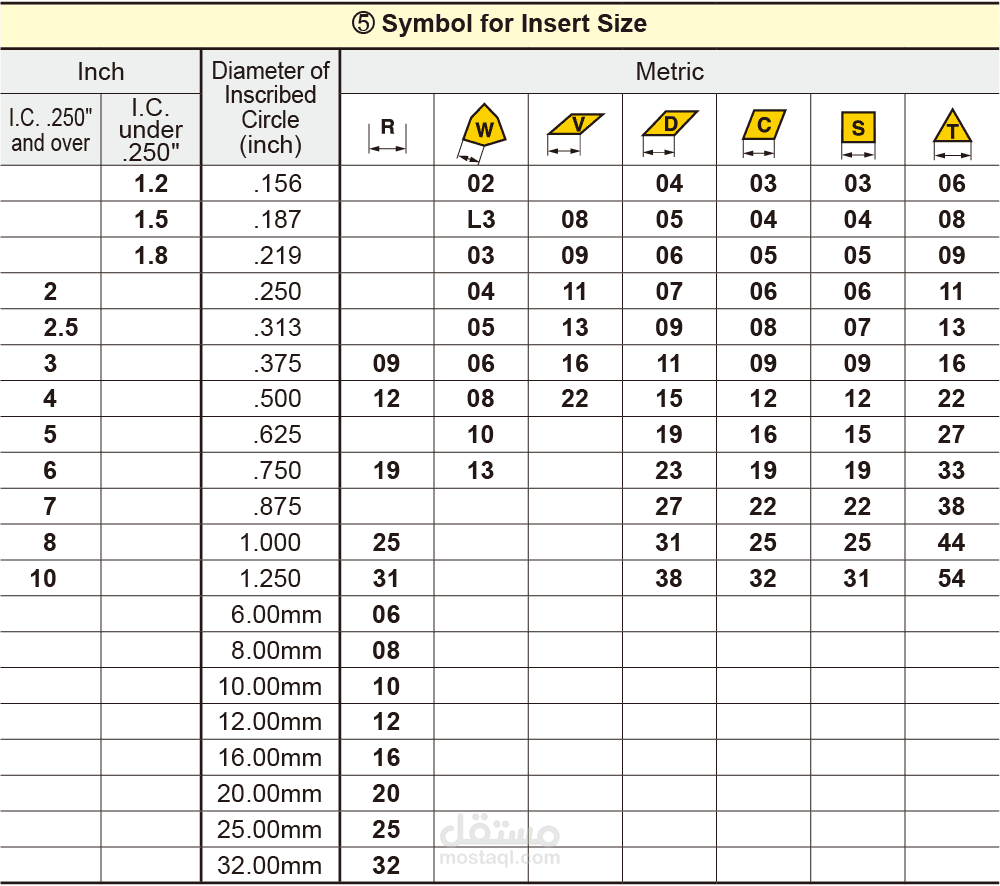Choose the V rhombic insert shape icon

point(575,133)
